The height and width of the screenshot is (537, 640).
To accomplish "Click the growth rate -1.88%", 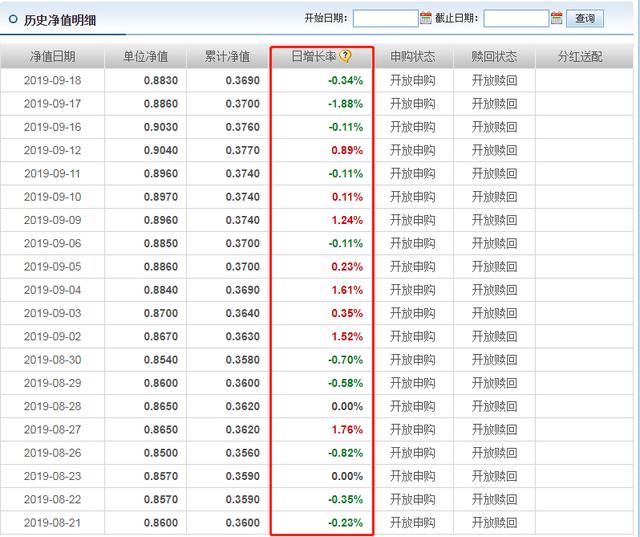I will point(345,104).
